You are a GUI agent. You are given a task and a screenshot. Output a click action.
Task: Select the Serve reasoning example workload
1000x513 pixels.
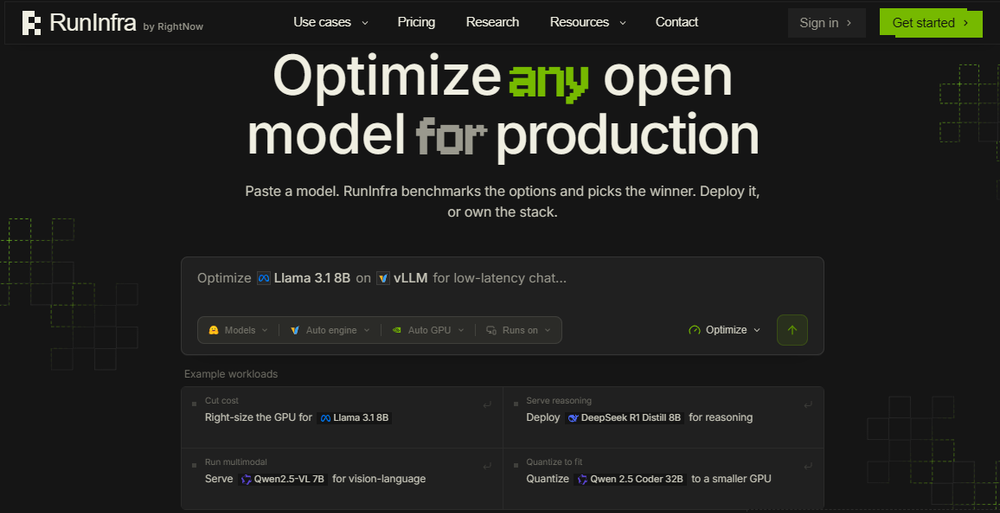[x=663, y=417]
